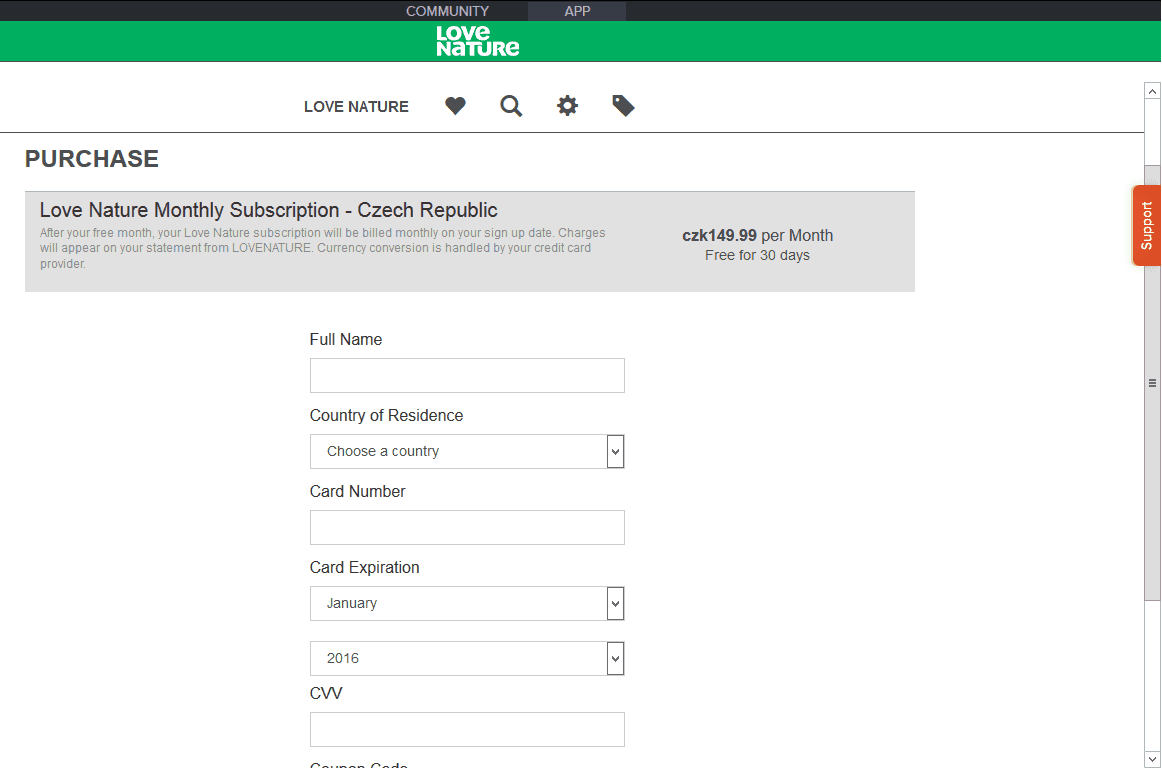Open search with the magnifying glass icon
The width and height of the screenshot is (1162, 769).
(511, 106)
